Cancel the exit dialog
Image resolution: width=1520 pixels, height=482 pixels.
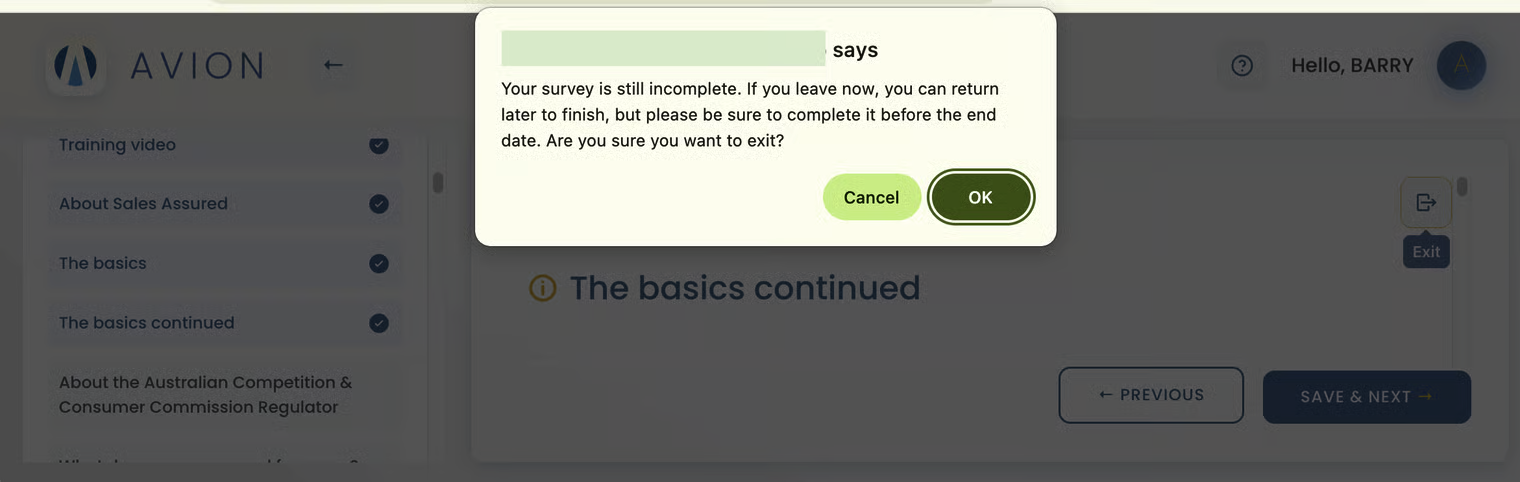point(871,197)
